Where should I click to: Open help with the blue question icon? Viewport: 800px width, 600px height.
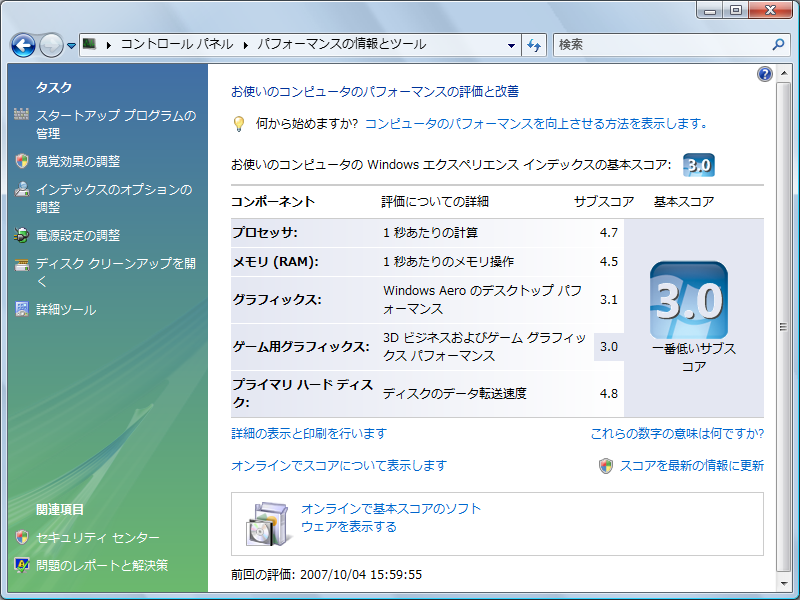click(764, 74)
